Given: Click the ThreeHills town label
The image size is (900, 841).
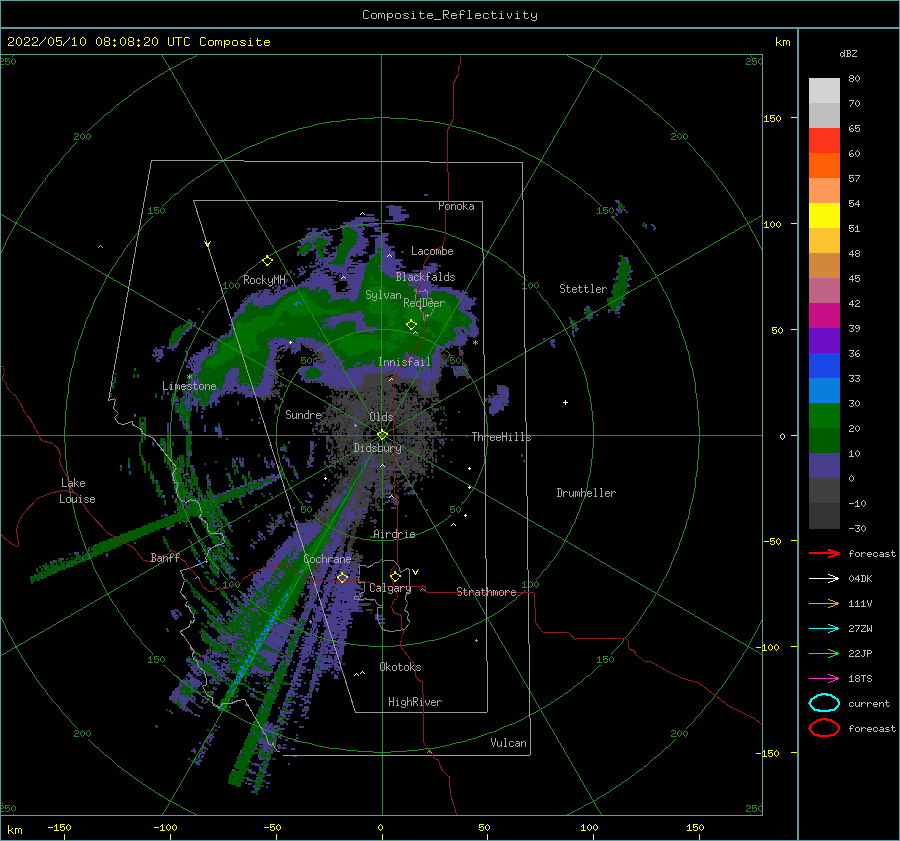Looking at the screenshot, I should (x=501, y=437).
